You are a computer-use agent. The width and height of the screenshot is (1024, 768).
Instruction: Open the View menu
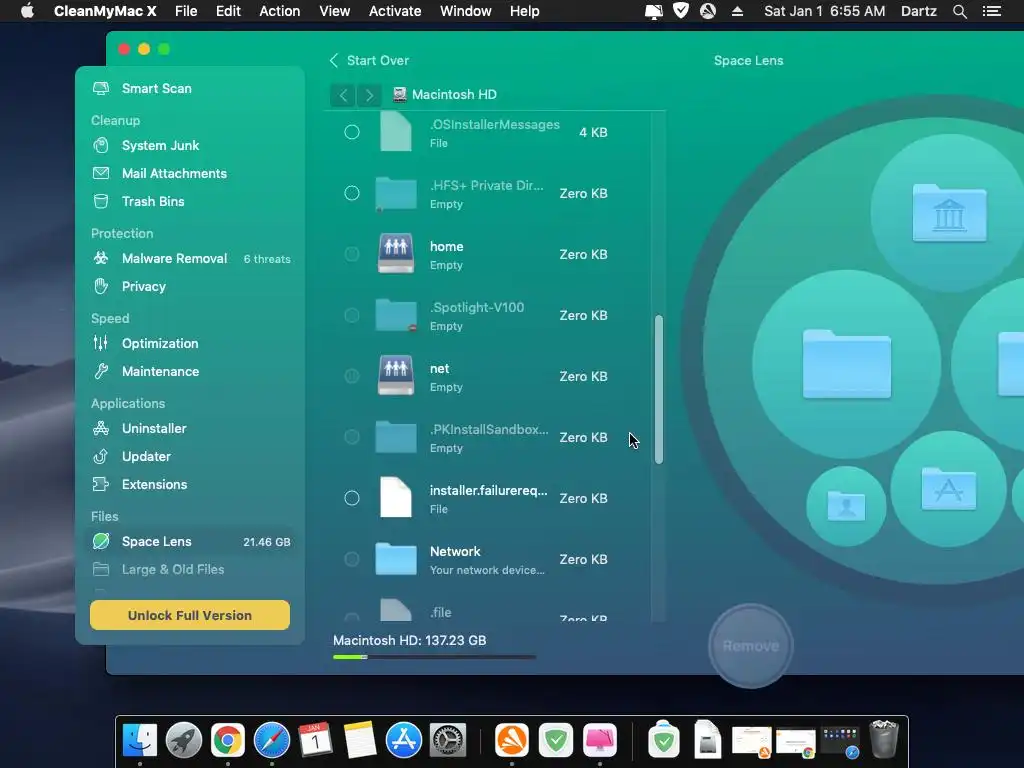(334, 11)
